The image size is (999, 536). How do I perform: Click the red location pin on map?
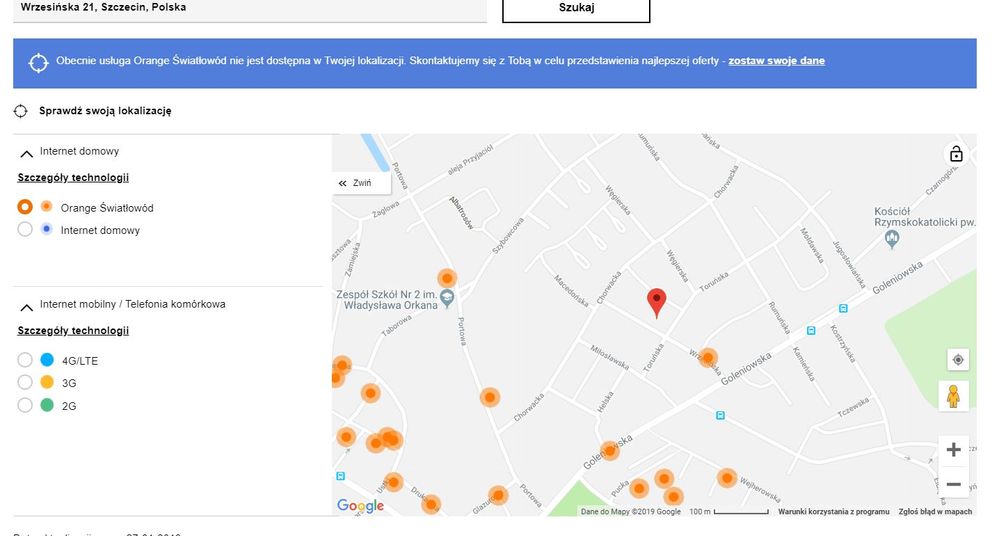(656, 302)
